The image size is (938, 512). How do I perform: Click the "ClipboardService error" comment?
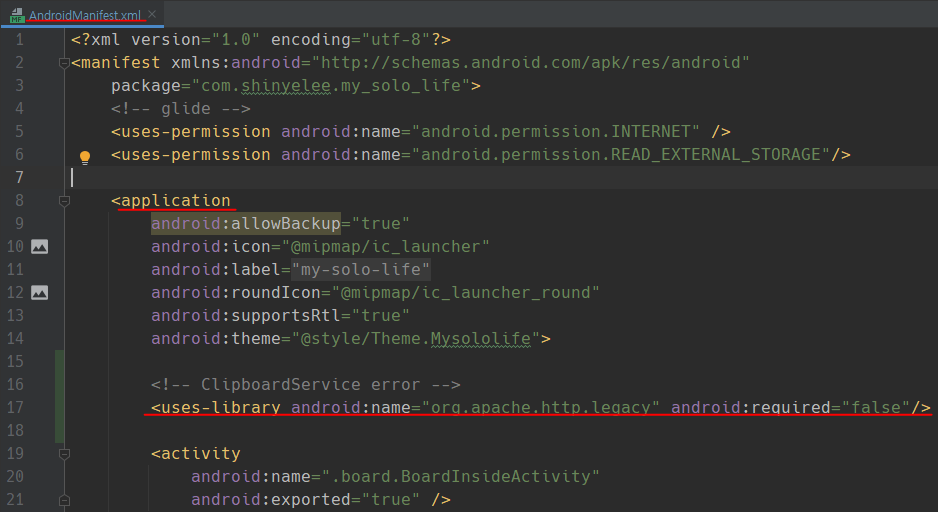pos(306,385)
